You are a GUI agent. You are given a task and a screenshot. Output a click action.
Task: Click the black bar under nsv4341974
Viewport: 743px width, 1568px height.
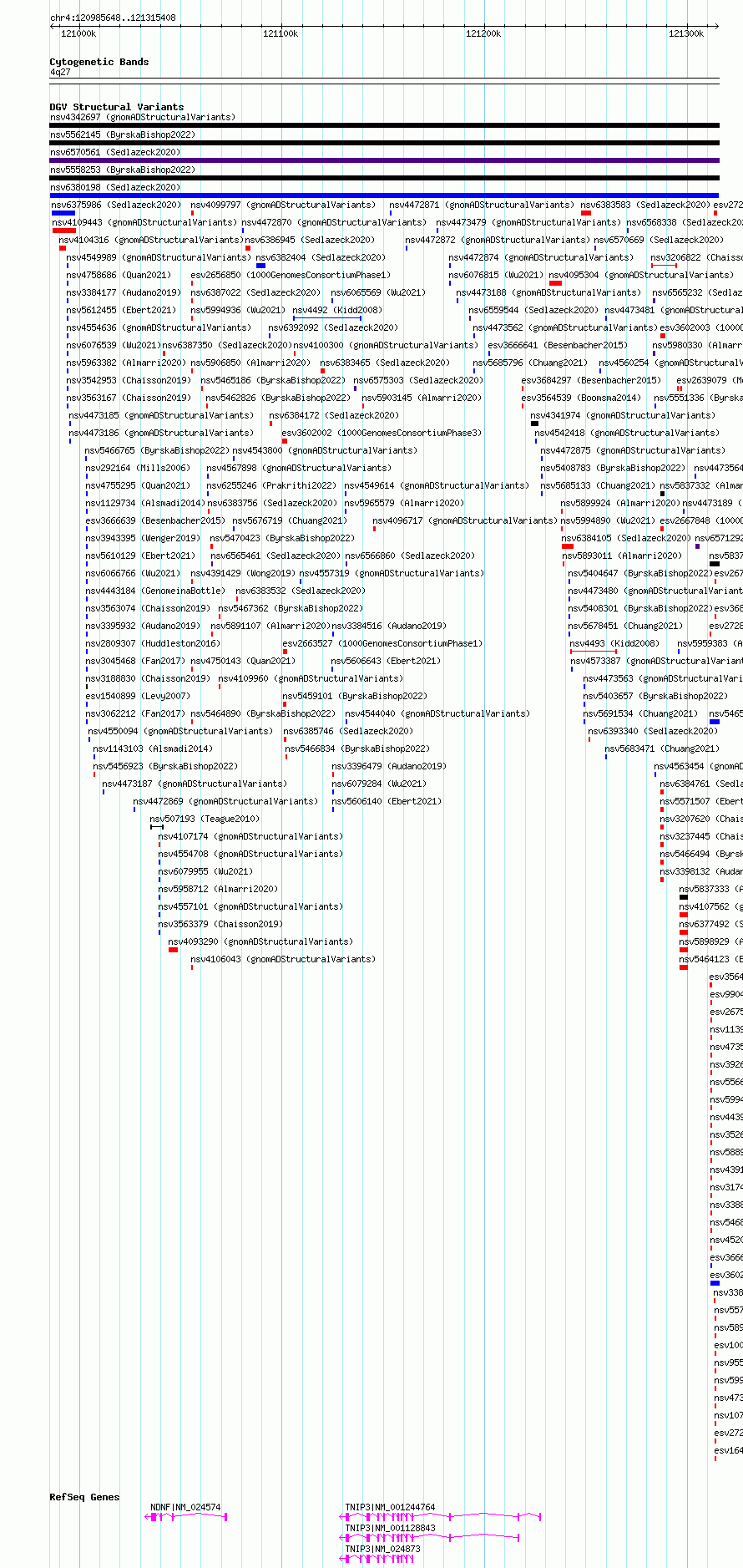pos(534,424)
